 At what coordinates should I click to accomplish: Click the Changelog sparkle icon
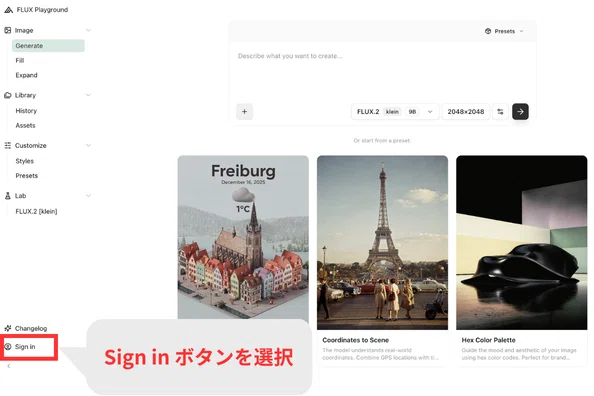click(8, 328)
